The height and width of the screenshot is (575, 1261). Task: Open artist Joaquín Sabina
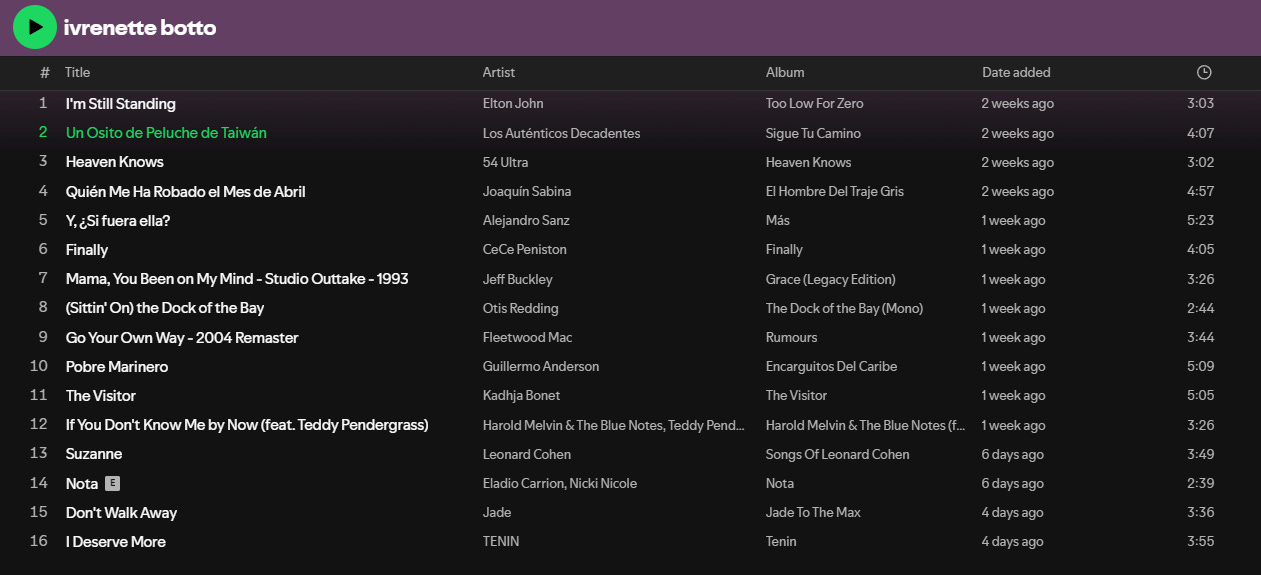pos(527,191)
